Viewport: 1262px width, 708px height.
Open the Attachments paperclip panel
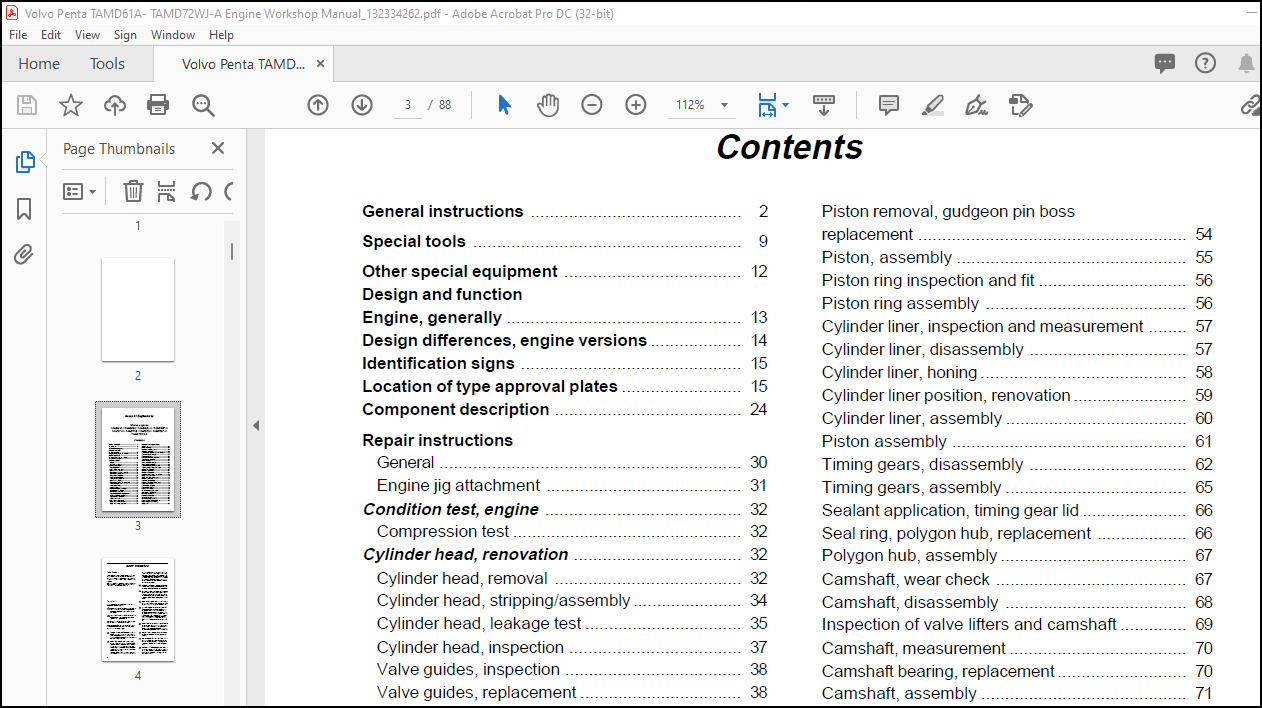pyautogui.click(x=24, y=255)
